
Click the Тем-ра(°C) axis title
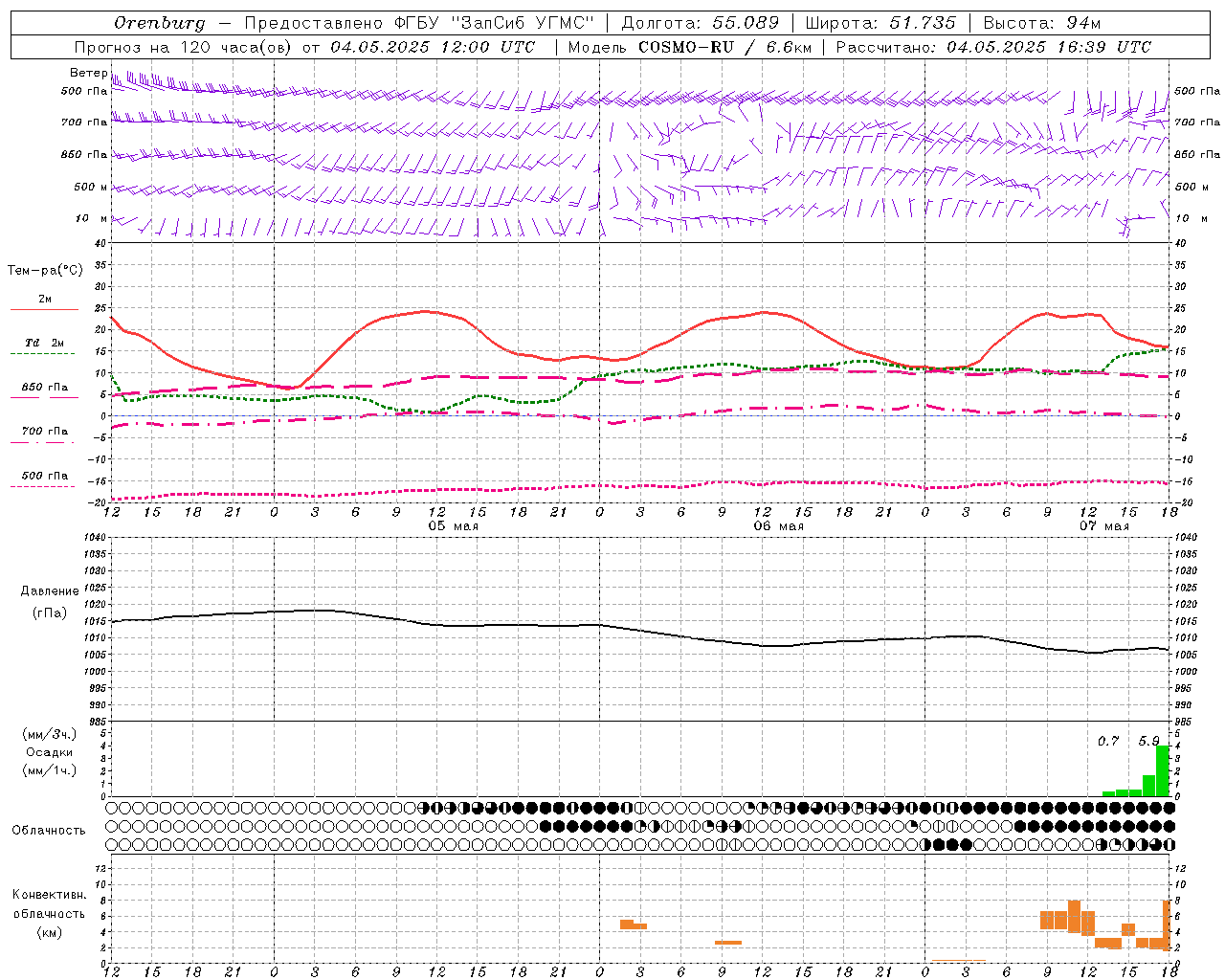pos(45,271)
